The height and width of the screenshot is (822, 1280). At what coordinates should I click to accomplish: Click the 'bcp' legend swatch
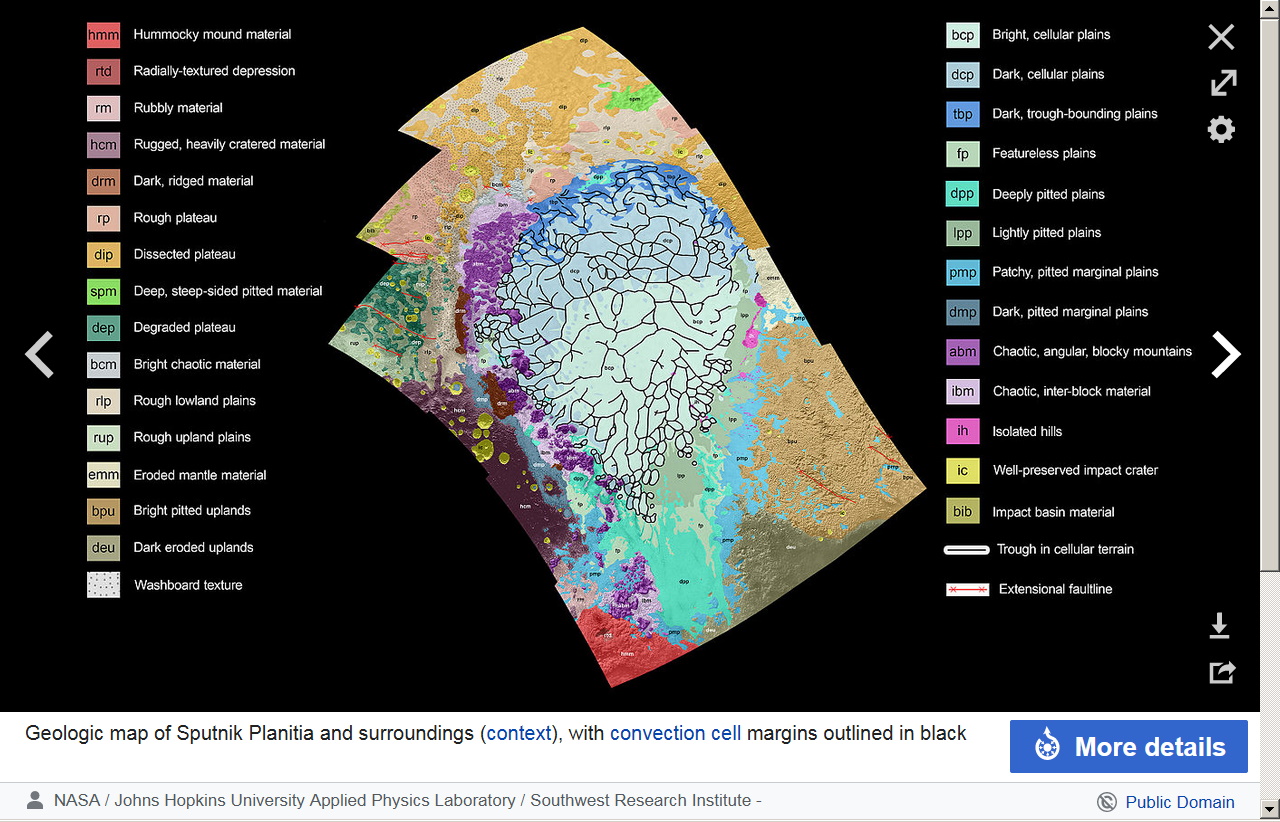(962, 35)
